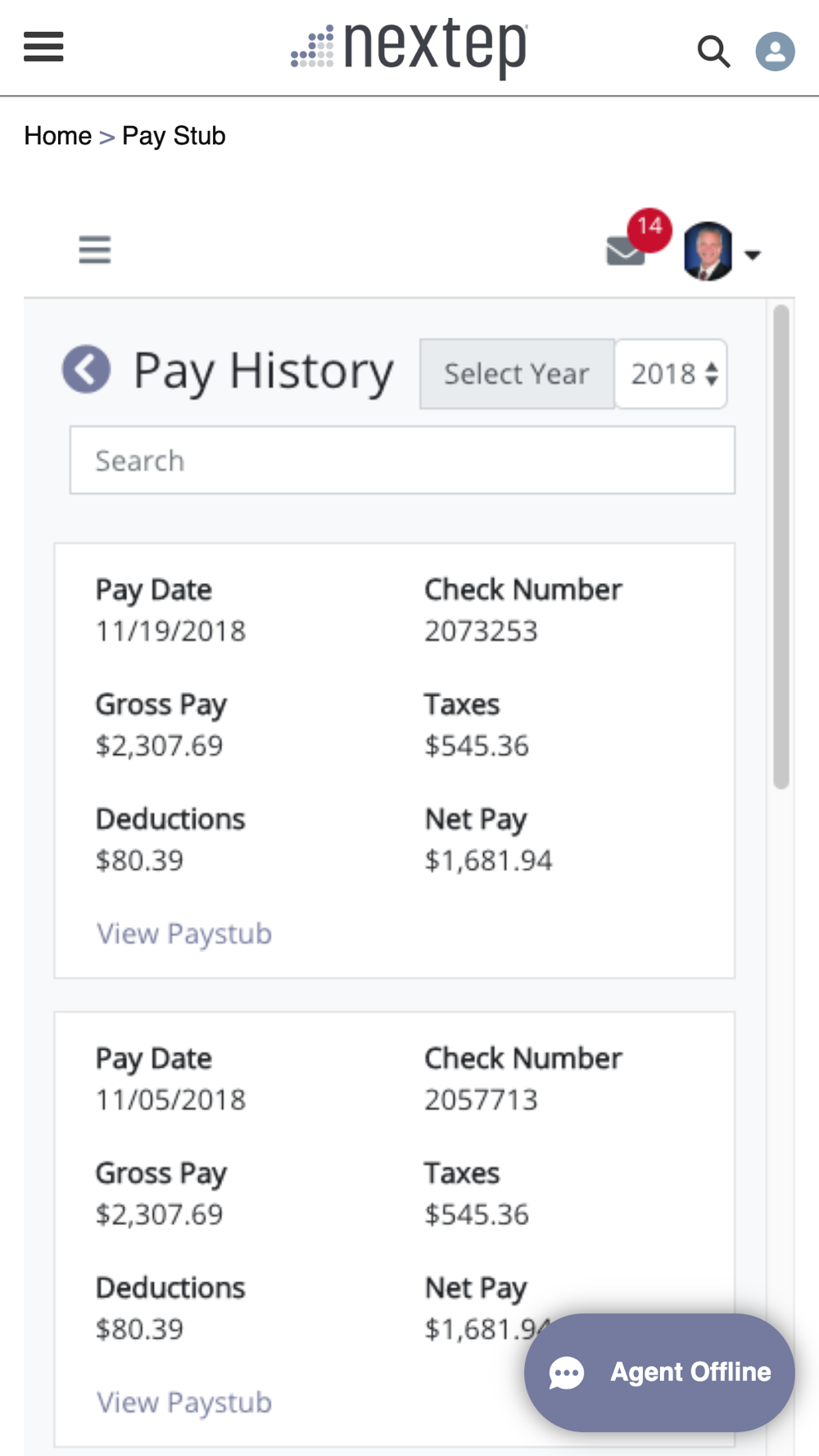Click the search magnifier icon

[713, 51]
